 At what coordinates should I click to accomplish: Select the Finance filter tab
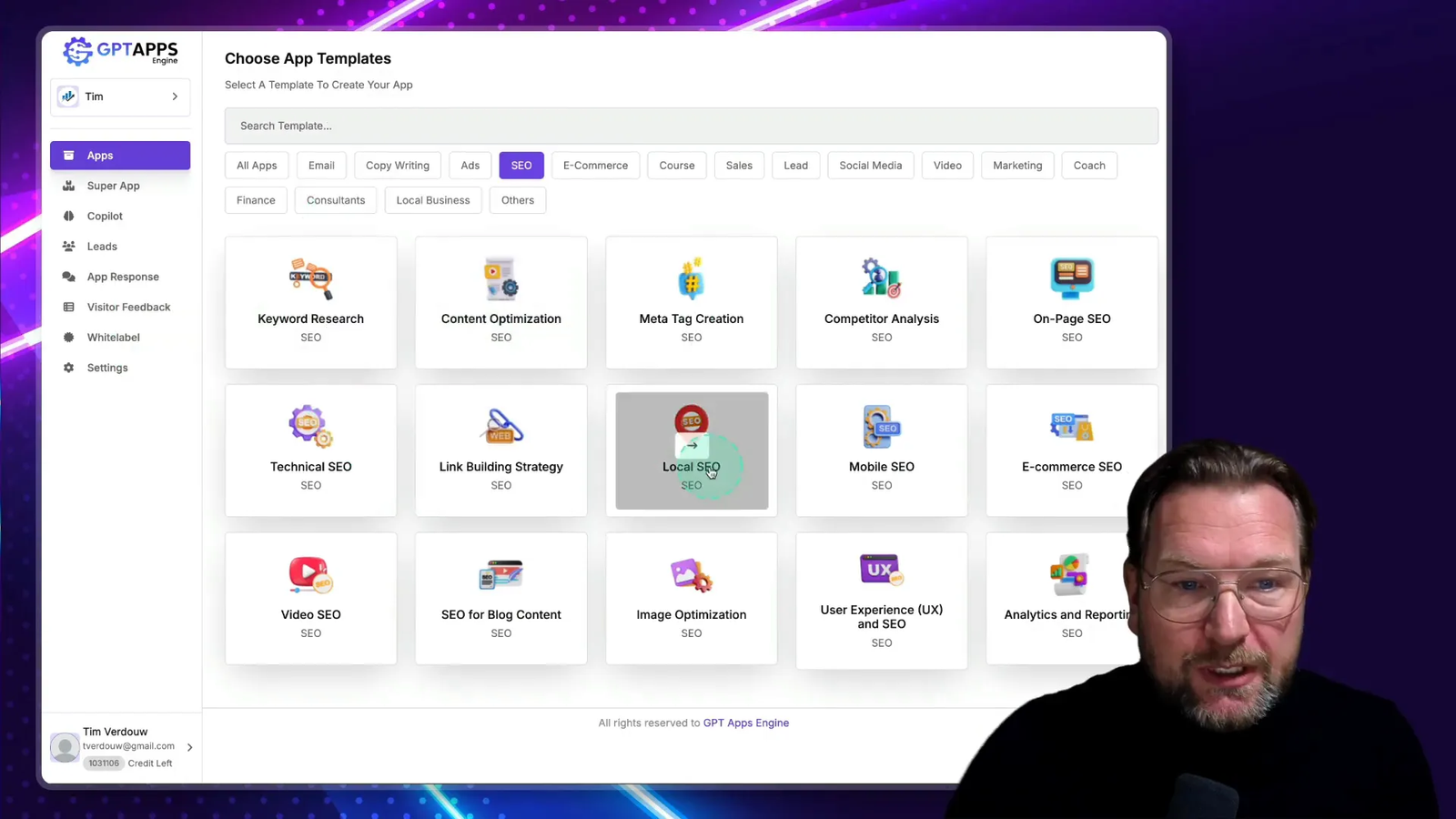pos(256,200)
